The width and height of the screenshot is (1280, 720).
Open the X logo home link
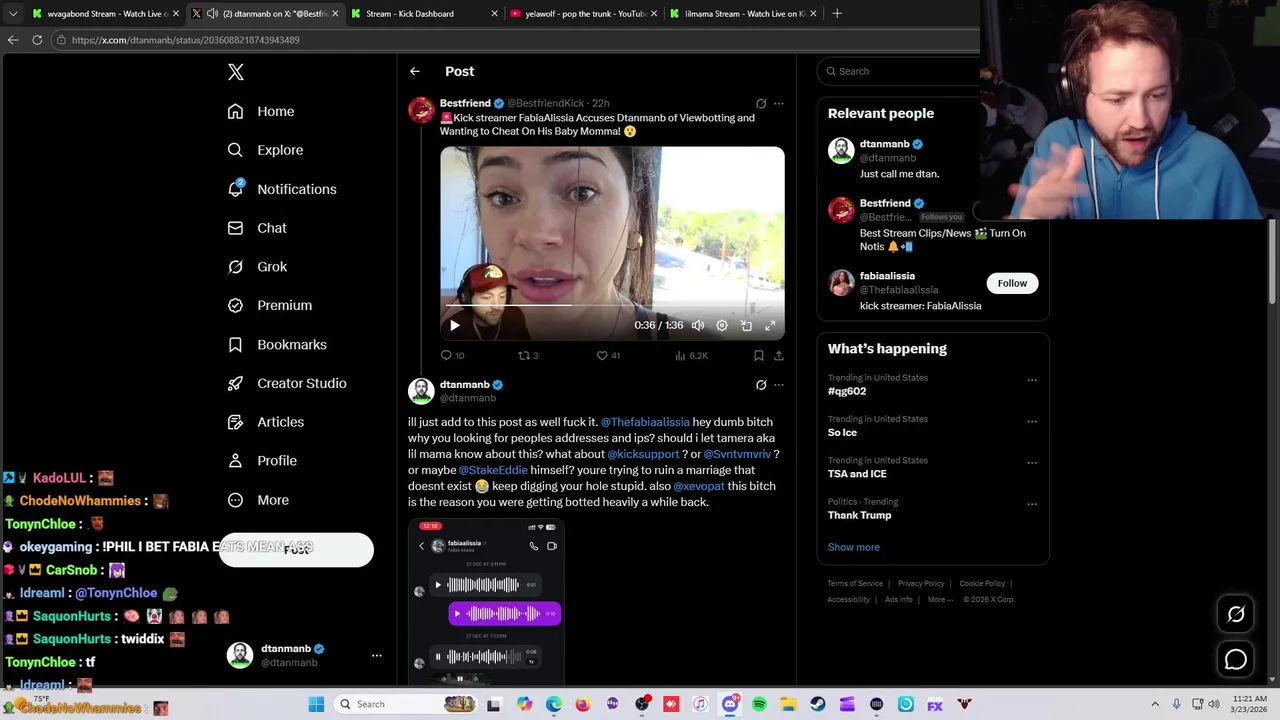click(236, 72)
